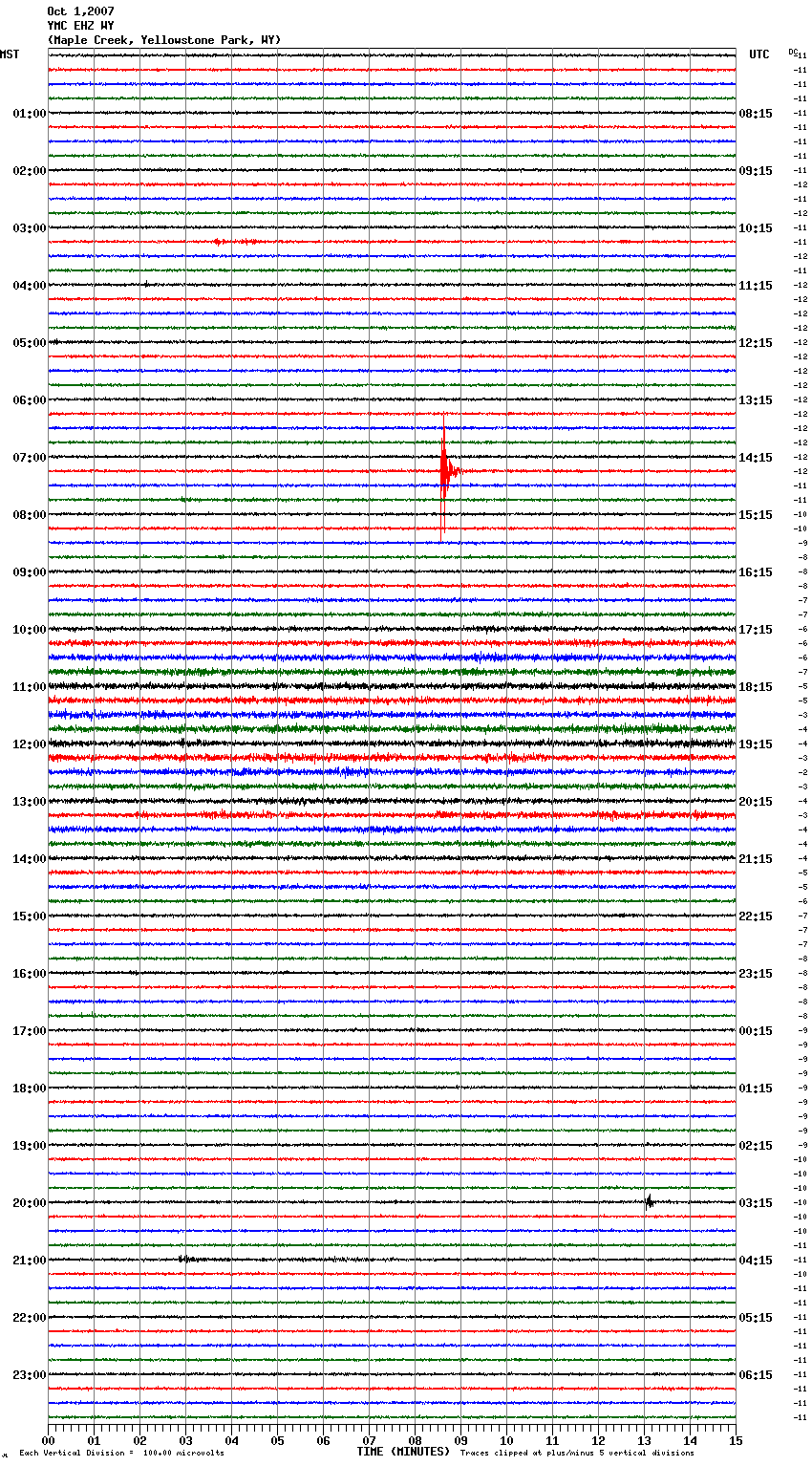Screen dimensions: 812x1466
Task: Click the UTC time label "08:15"
Action: coord(756,114)
